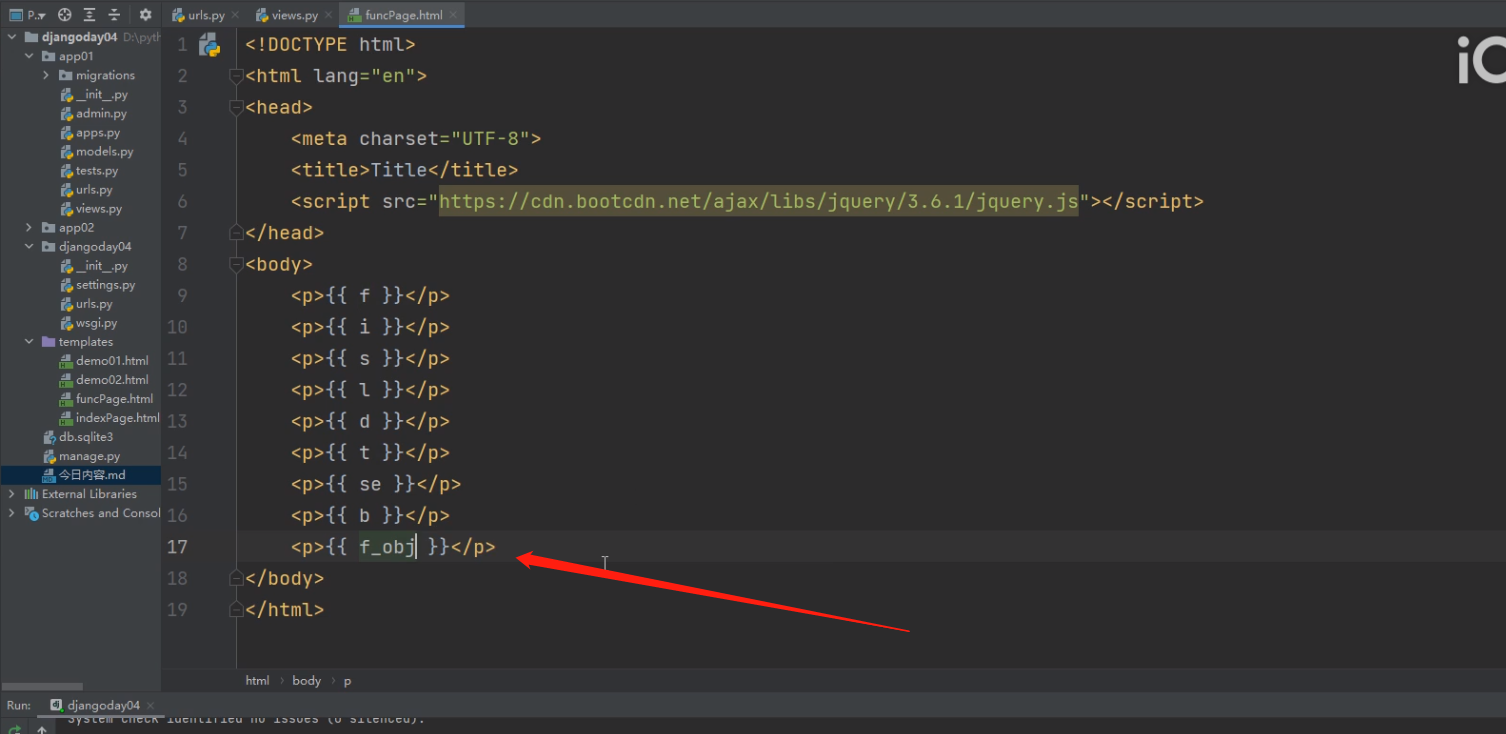Click fold marker at closing body tag

pyautogui.click(x=236, y=578)
